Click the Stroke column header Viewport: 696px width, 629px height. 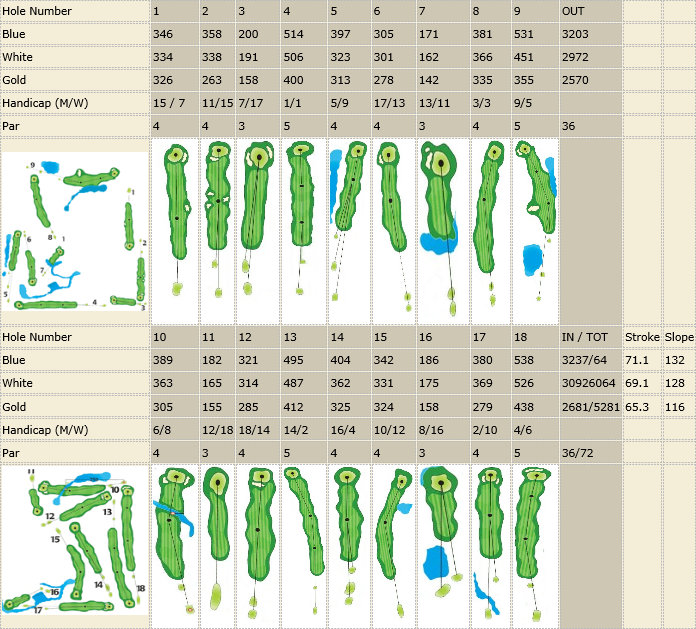pos(641,338)
